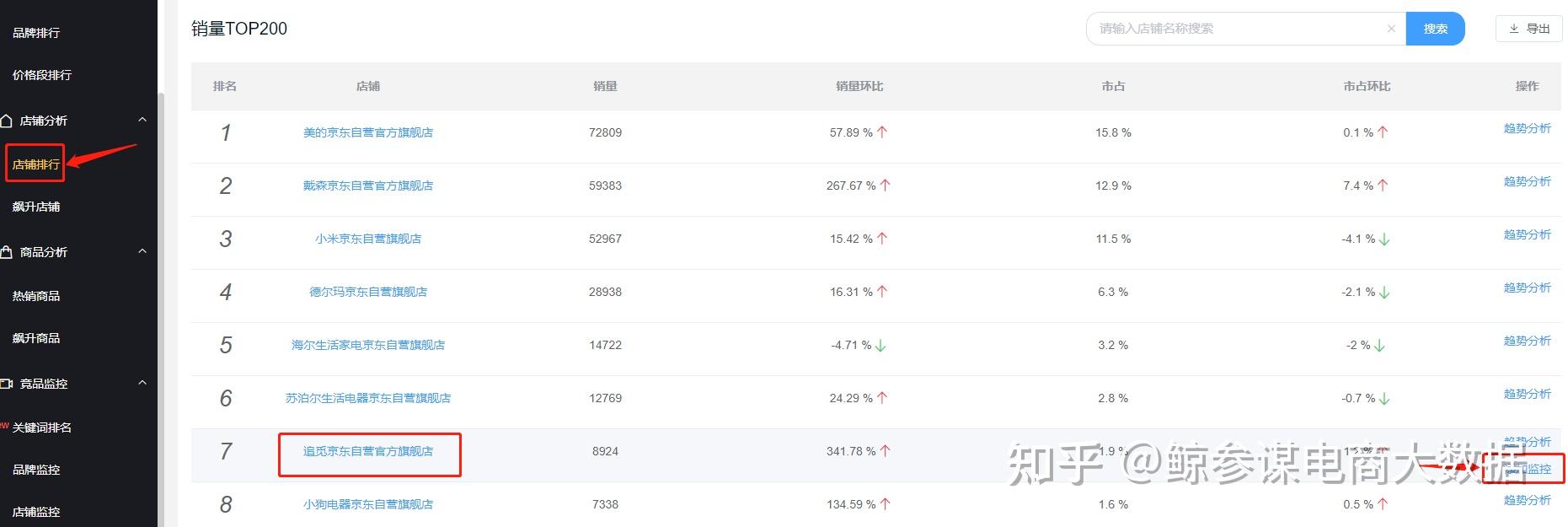This screenshot has width=1568, height=527.
Task: Click 趋势分析 for 小狗电器 row
Action: coord(1527,500)
